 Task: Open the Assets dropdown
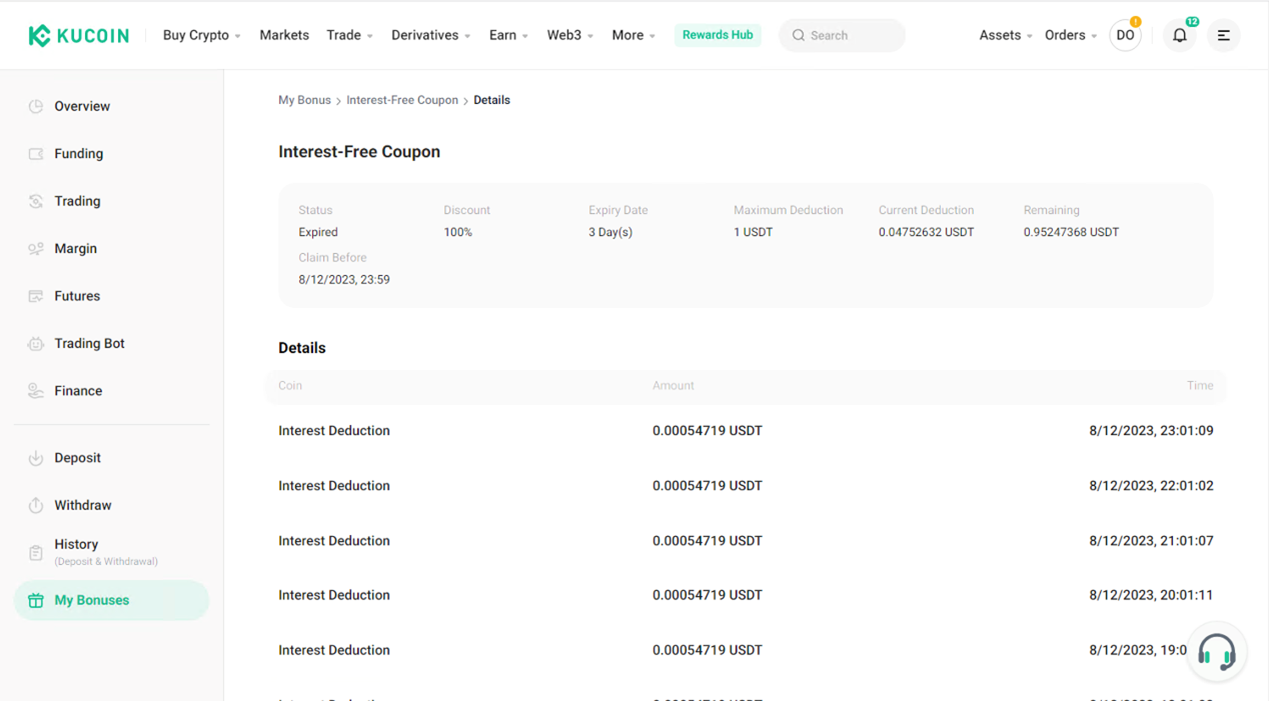1006,35
